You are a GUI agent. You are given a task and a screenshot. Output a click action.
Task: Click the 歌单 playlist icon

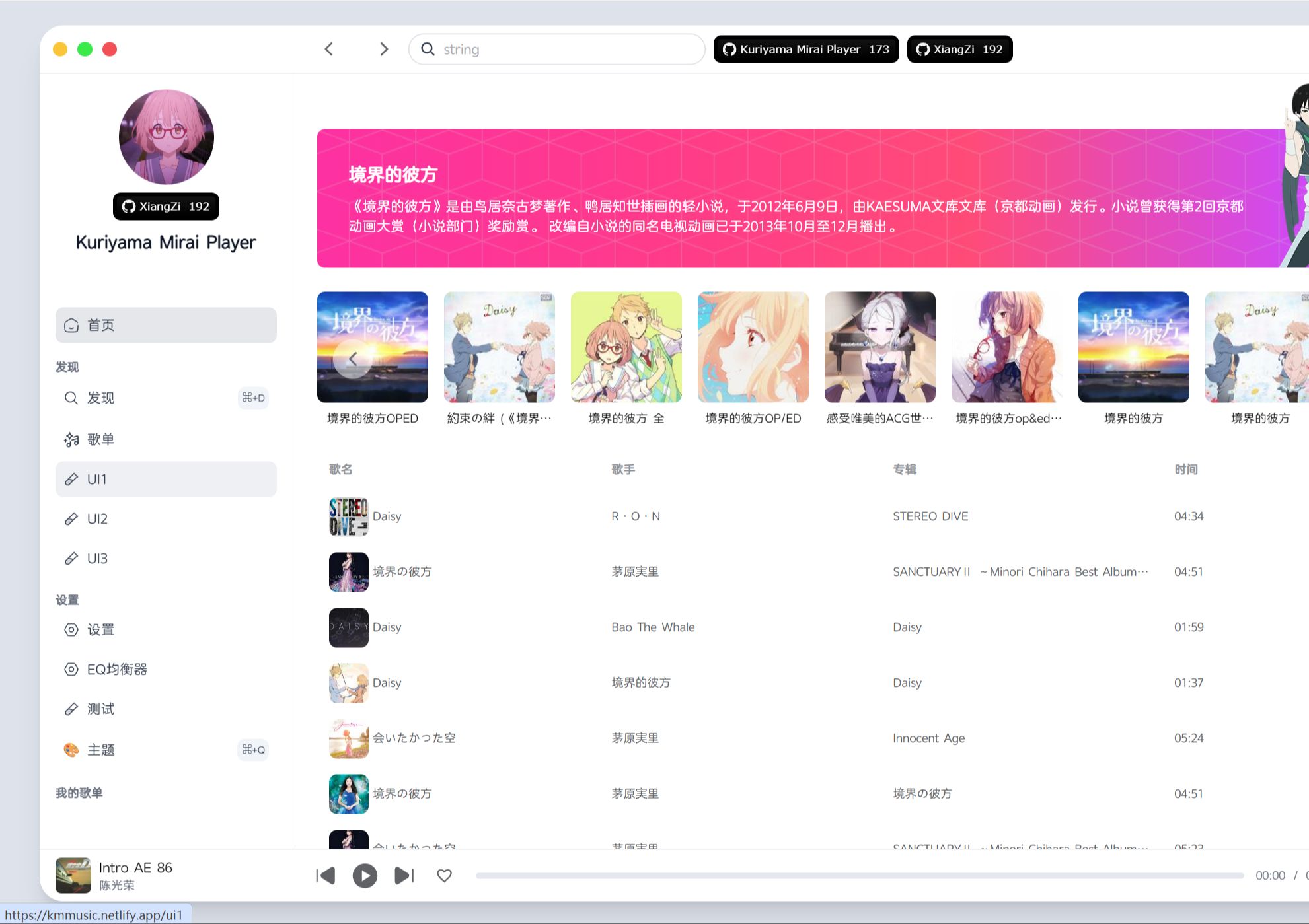71,439
